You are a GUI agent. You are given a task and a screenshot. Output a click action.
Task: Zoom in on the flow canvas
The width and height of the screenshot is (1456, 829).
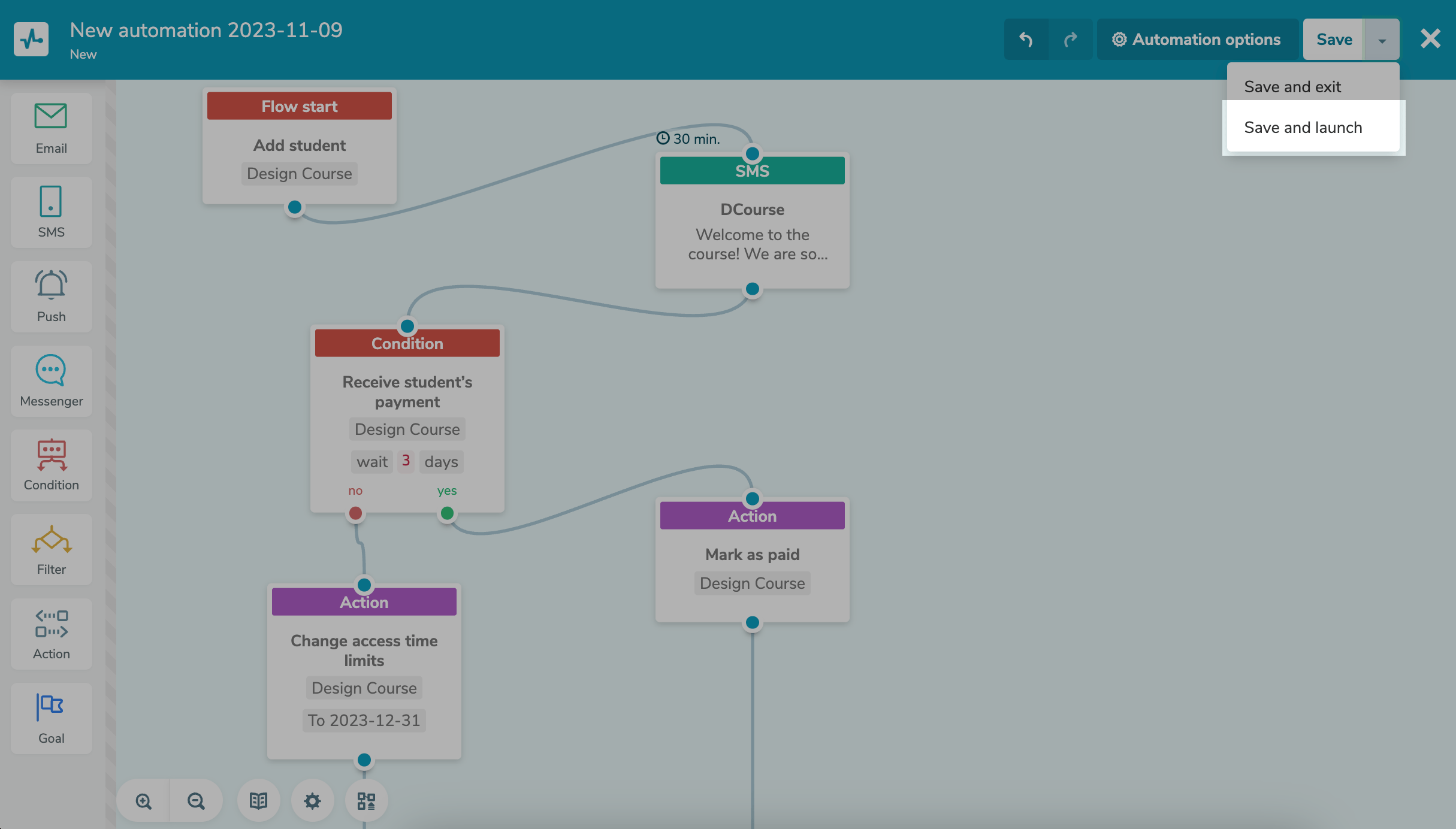click(x=143, y=801)
